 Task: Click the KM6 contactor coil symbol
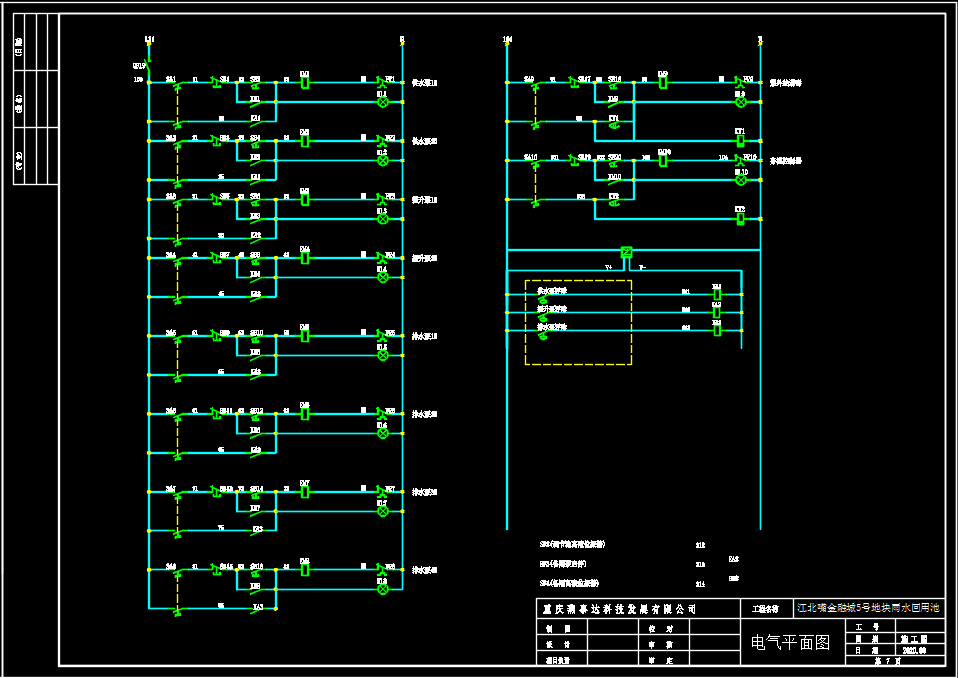[305, 414]
